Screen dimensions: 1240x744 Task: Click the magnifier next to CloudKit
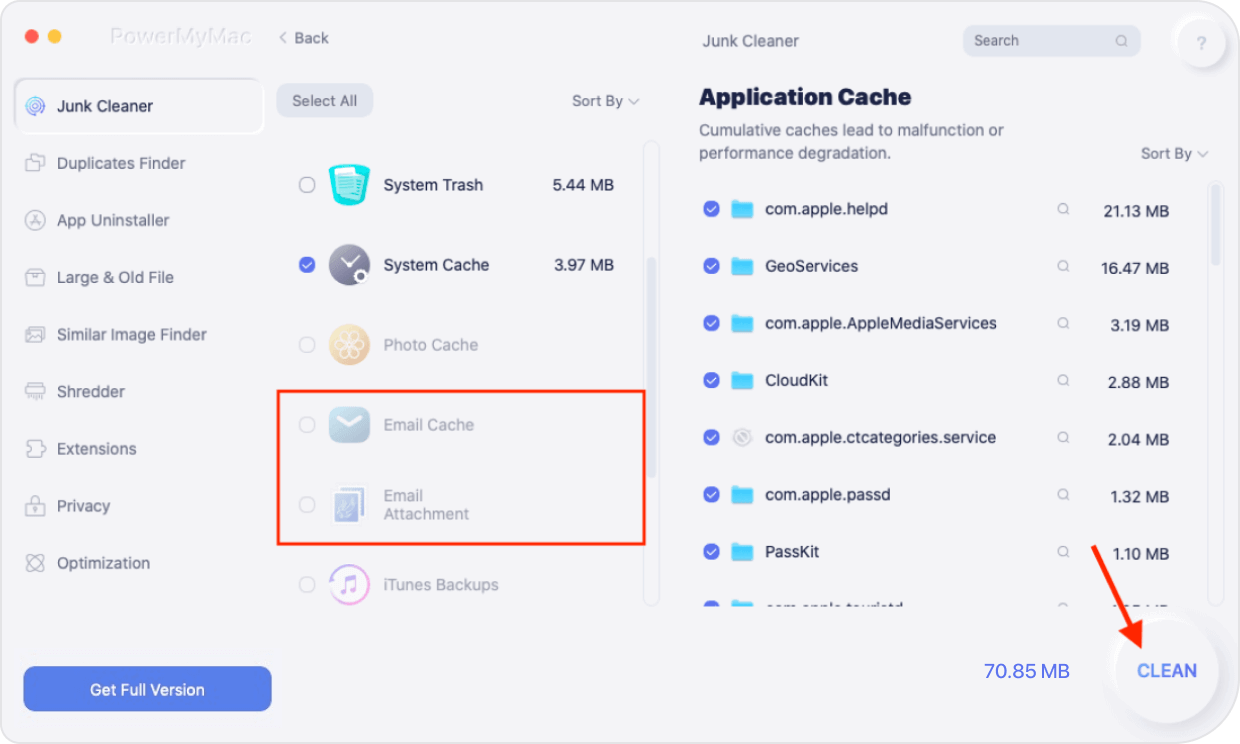[1064, 381]
